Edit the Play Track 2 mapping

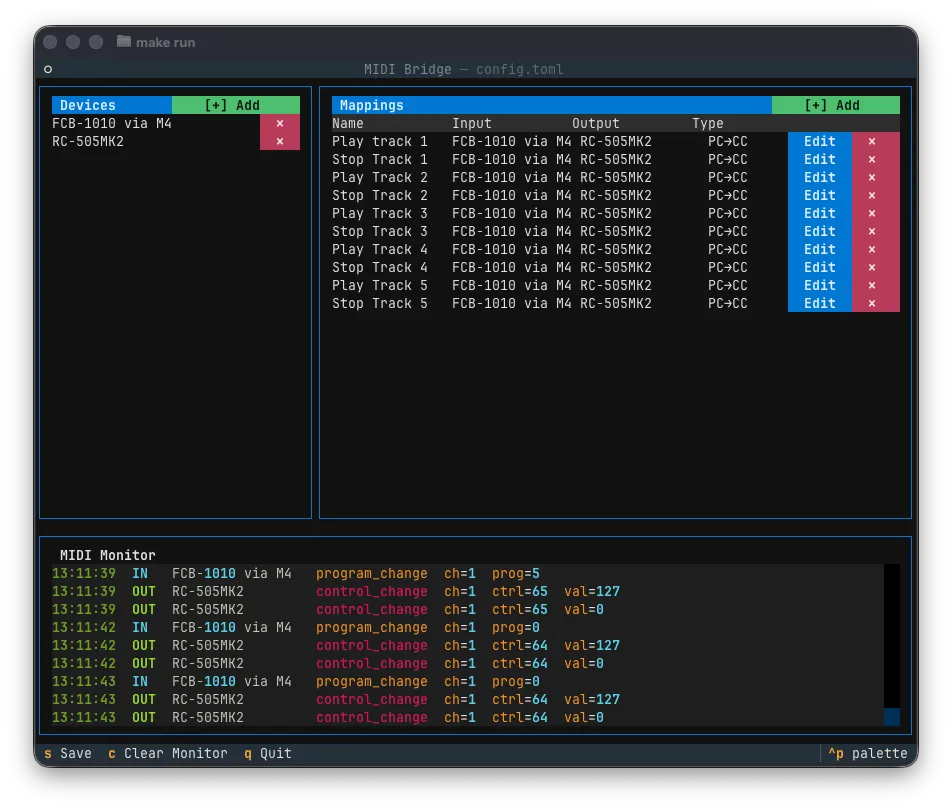click(820, 177)
